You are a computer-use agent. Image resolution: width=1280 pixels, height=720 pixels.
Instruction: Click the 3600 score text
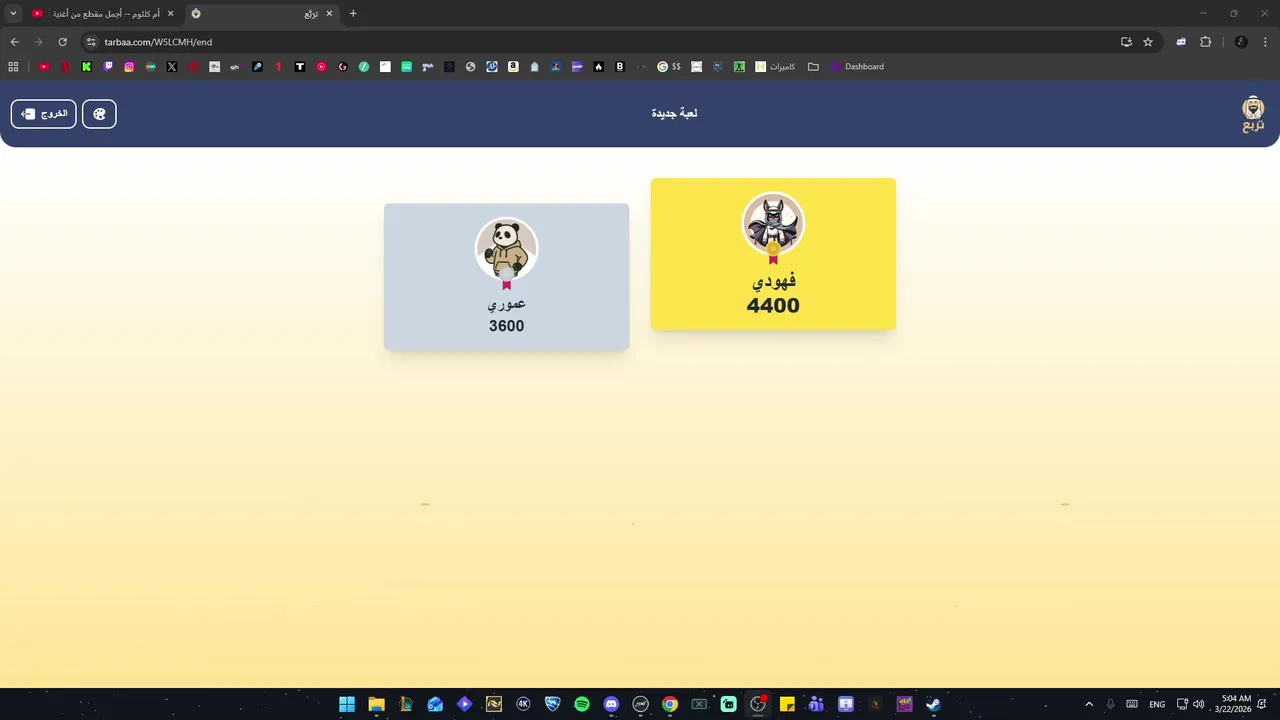pos(506,326)
